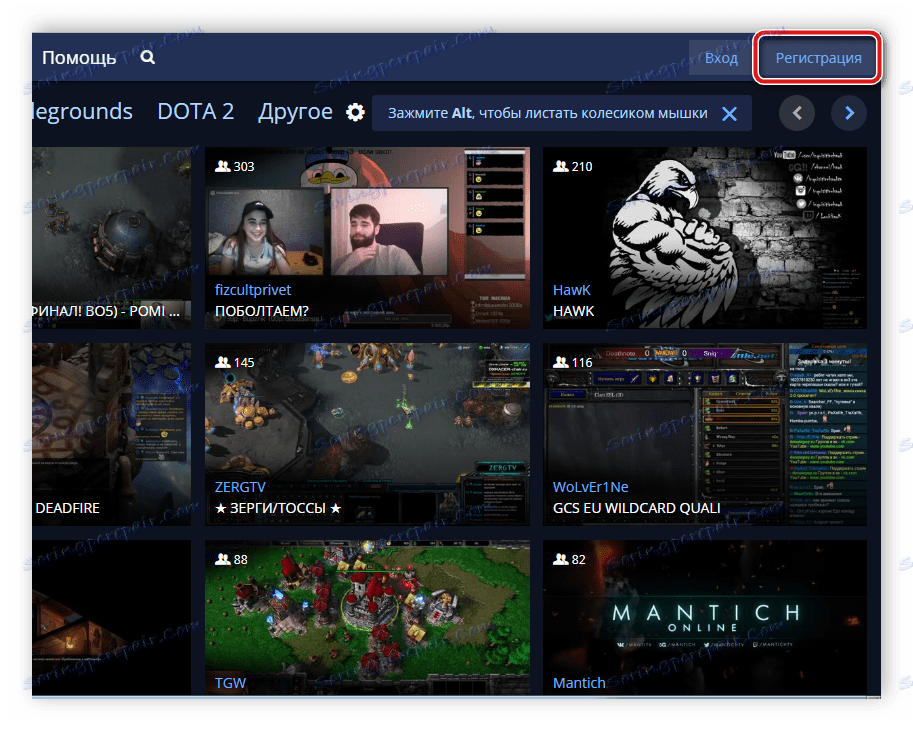The image size is (913, 731).
Task: Click the DEADFIRE title text
Action: point(68,508)
